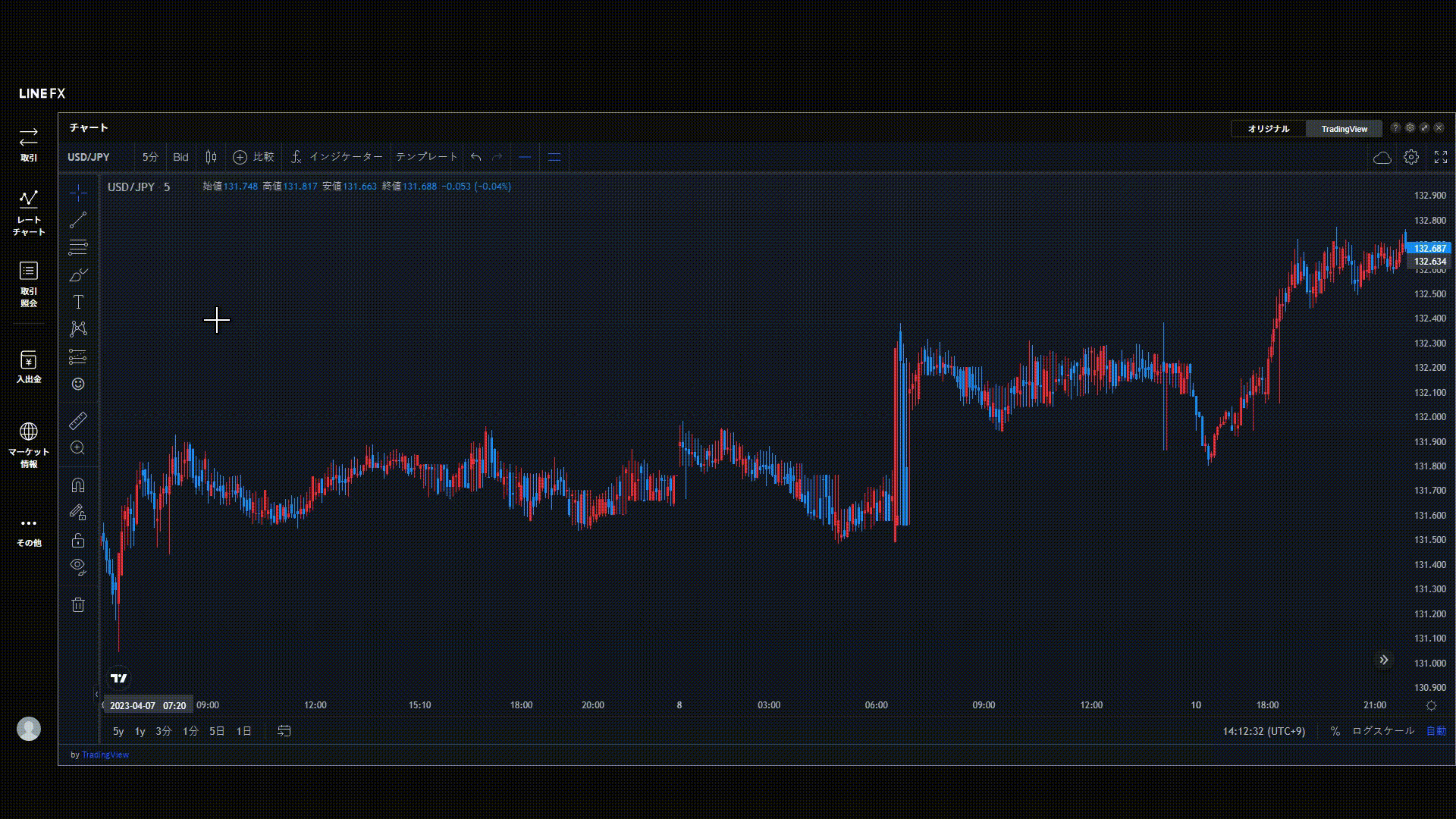Toggle the ログスケール log scale option
The image size is (1456, 819).
tap(1383, 731)
